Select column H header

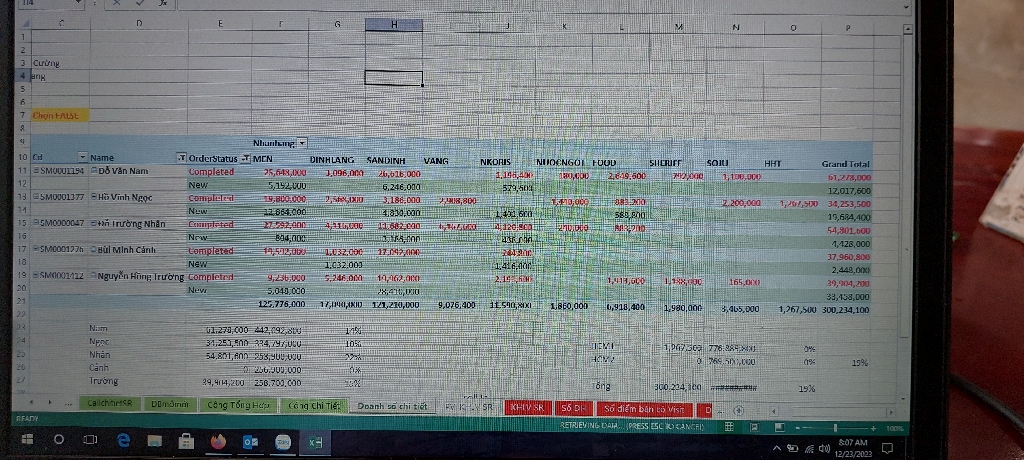[392, 24]
